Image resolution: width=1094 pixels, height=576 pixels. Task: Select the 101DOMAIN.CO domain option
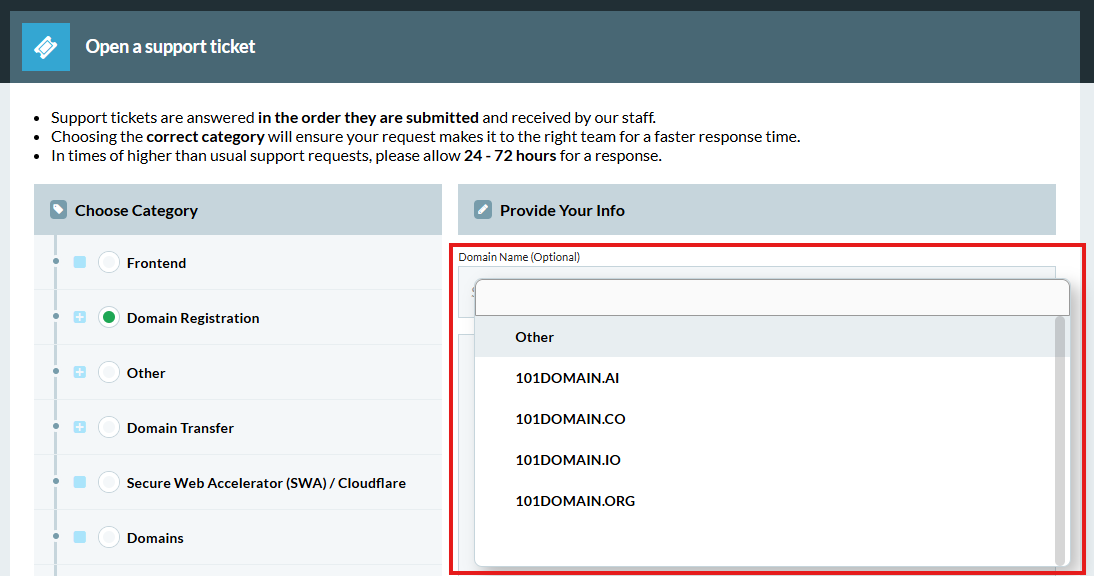tap(570, 419)
